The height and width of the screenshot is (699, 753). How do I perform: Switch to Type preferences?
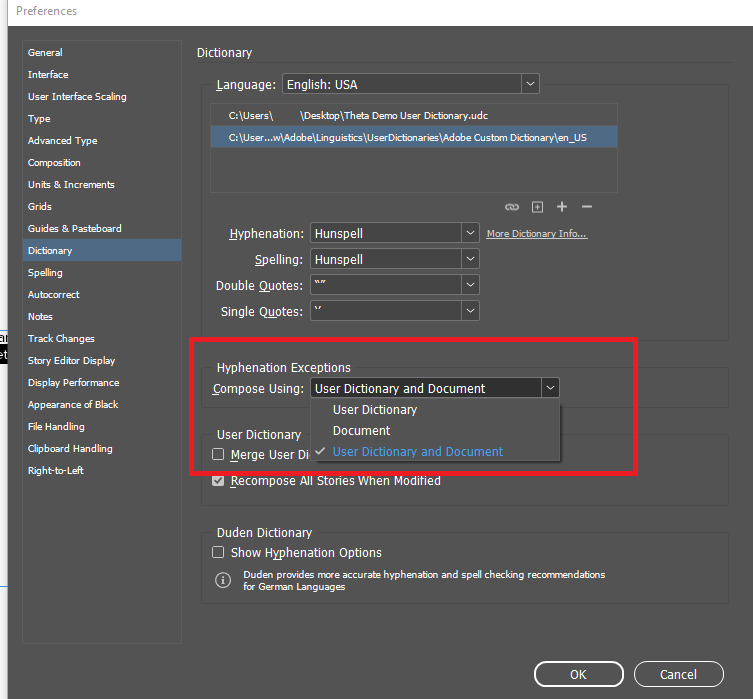pyautogui.click(x=102, y=119)
